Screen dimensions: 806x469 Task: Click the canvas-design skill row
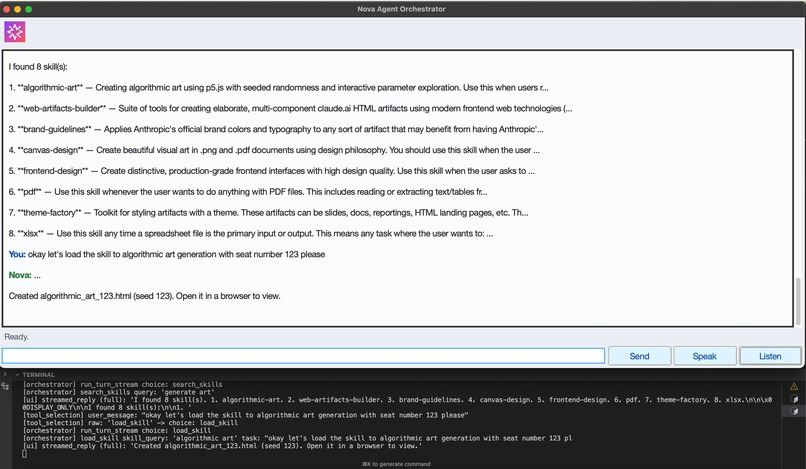coord(274,150)
